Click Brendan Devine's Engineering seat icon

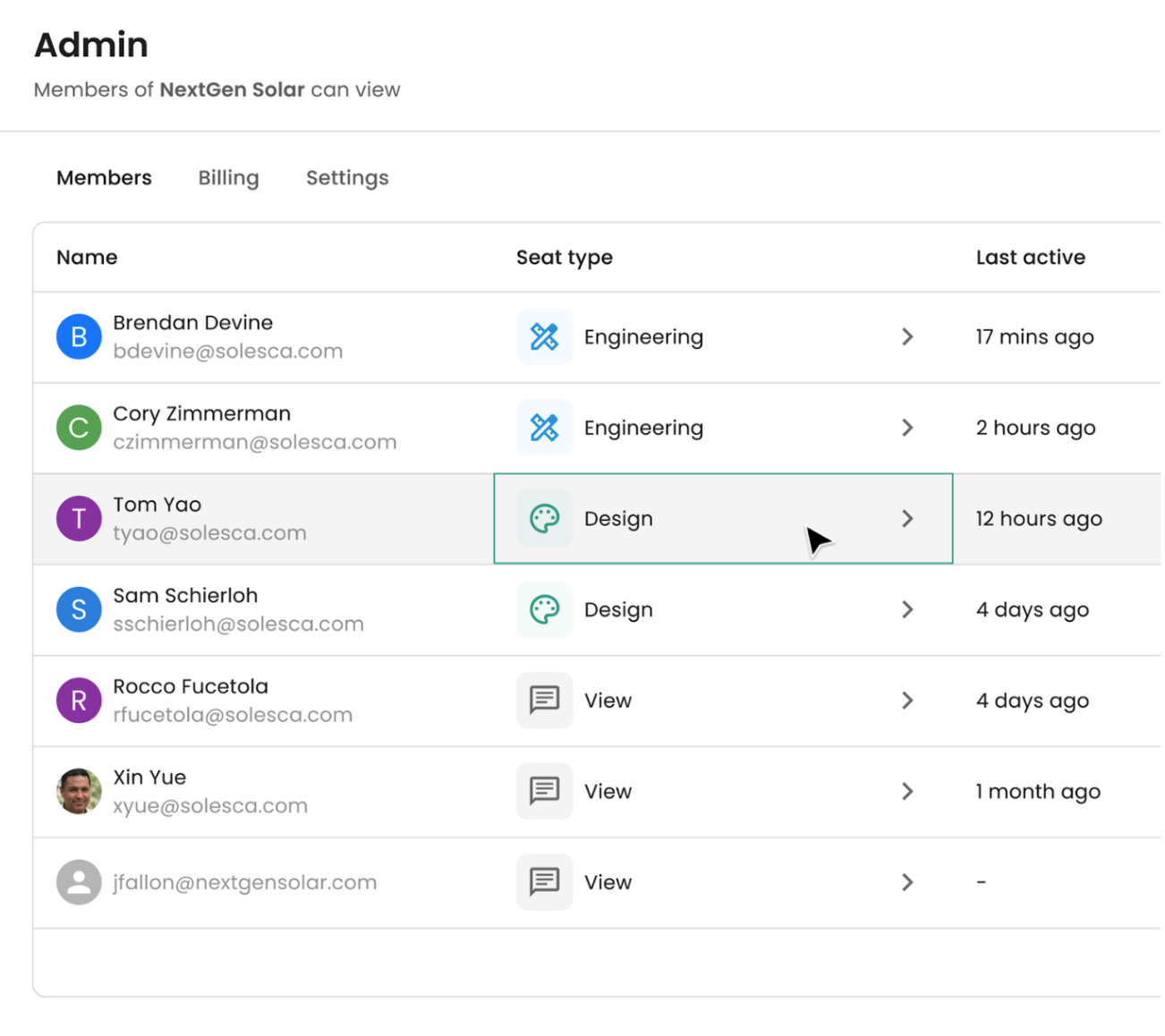coord(544,337)
